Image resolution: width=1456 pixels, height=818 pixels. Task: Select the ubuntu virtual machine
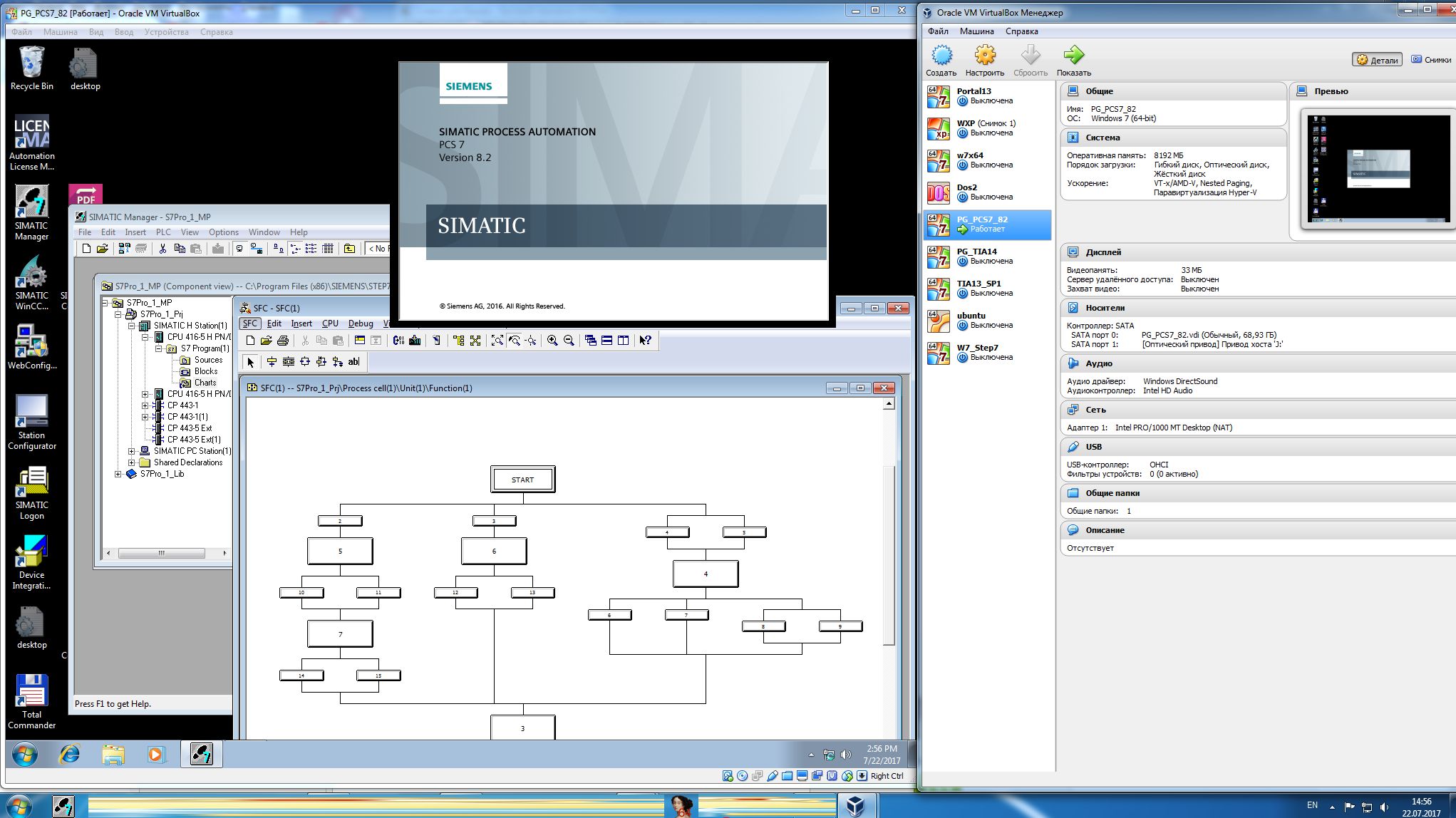coord(988,321)
